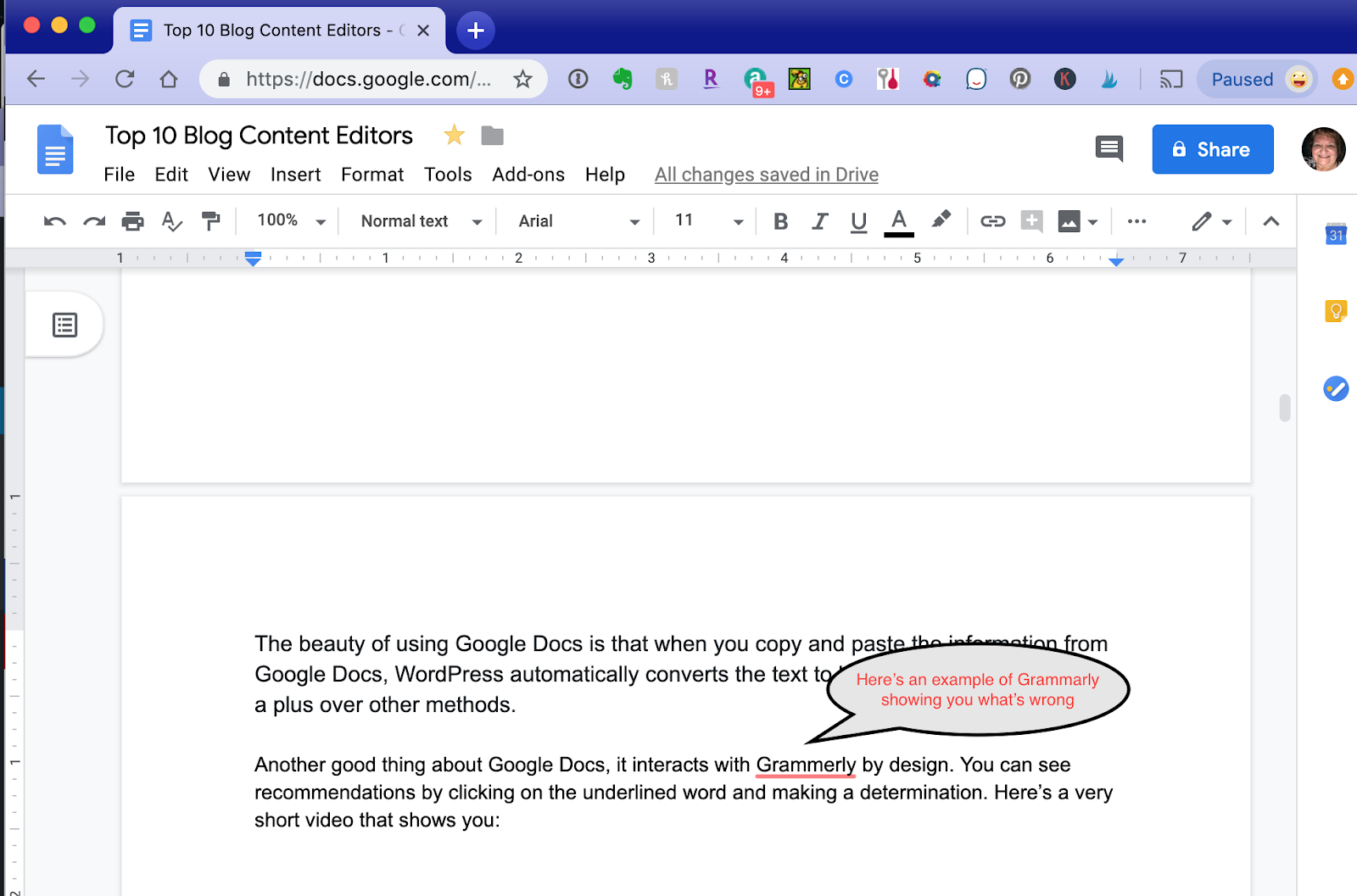The height and width of the screenshot is (896, 1357).
Task: Open the Arial font dropdown
Action: click(x=578, y=221)
